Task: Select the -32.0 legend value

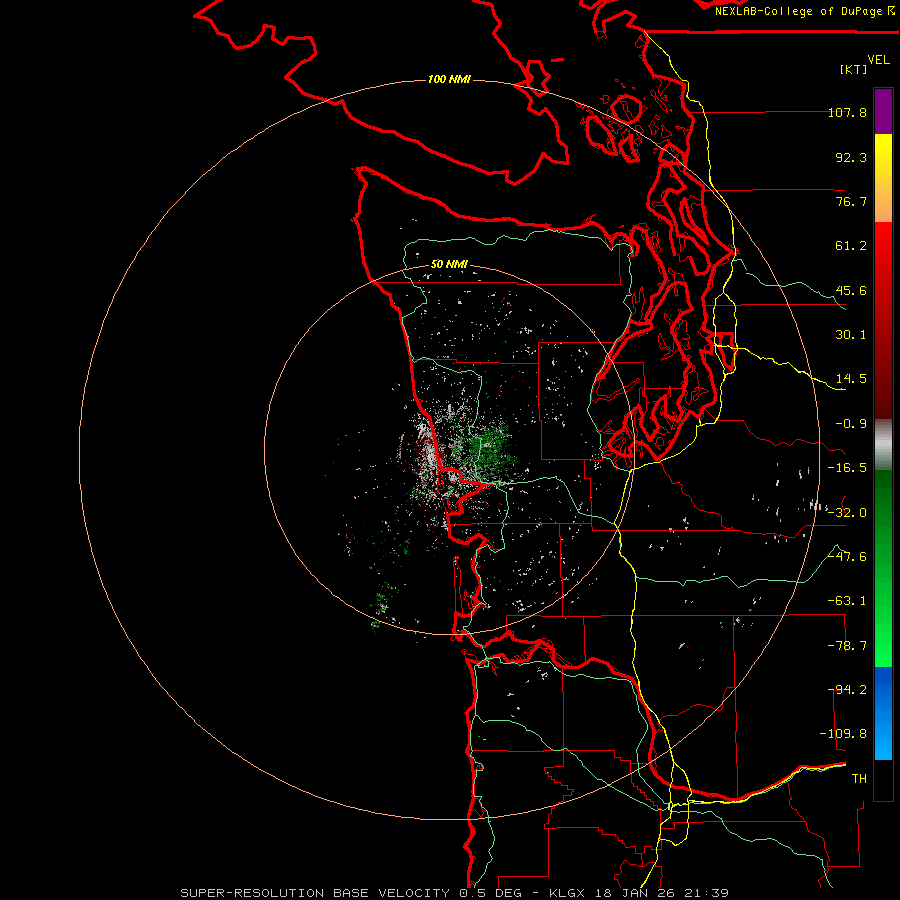Action: 847,513
